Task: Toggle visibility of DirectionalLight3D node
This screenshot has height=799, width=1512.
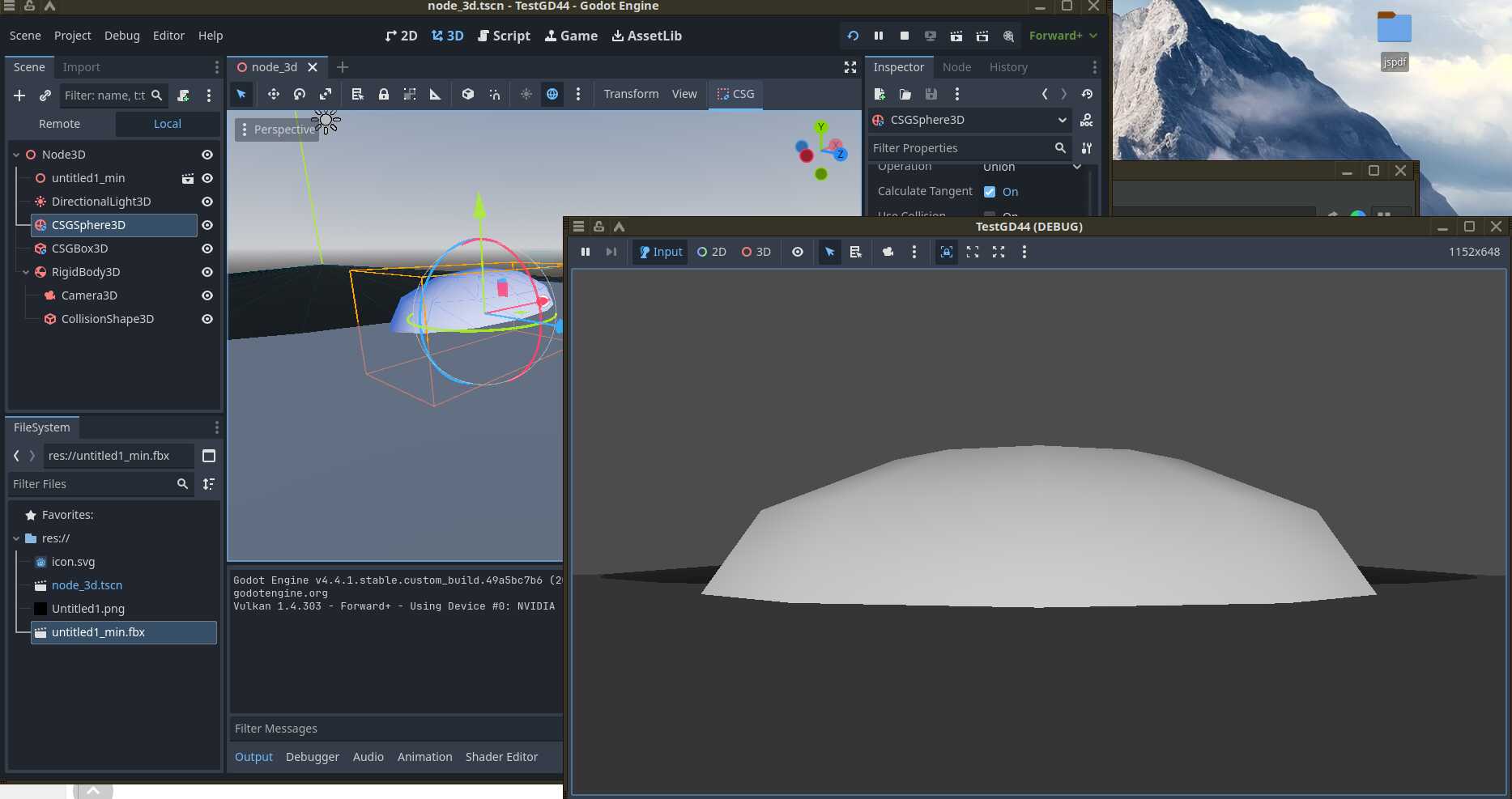Action: pos(207,202)
